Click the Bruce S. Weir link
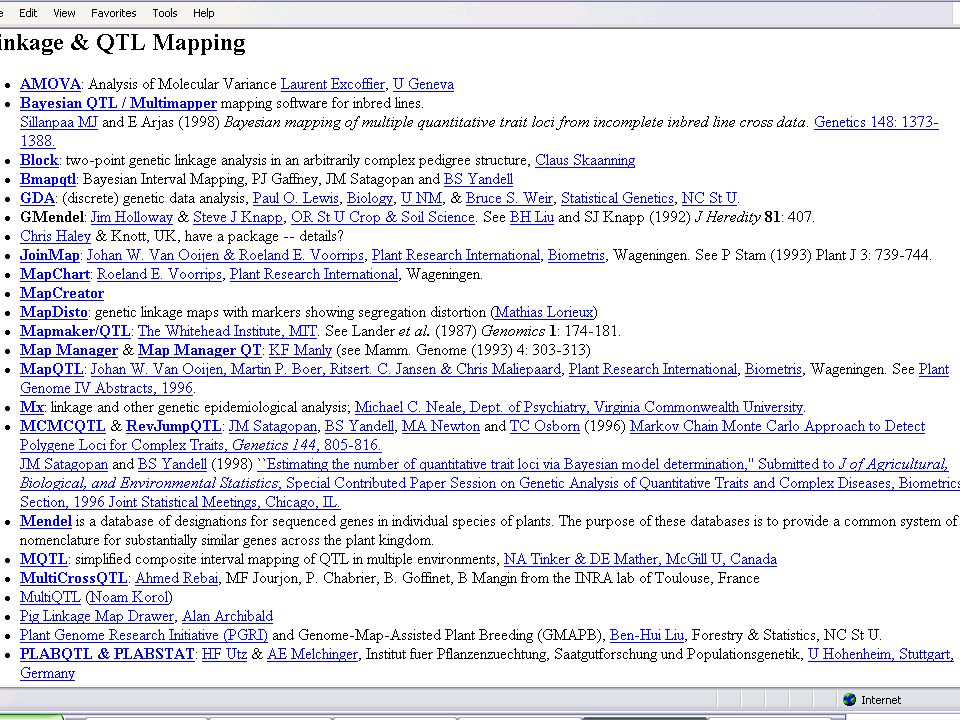Screen dimensions: 960x720 click(x=509, y=198)
